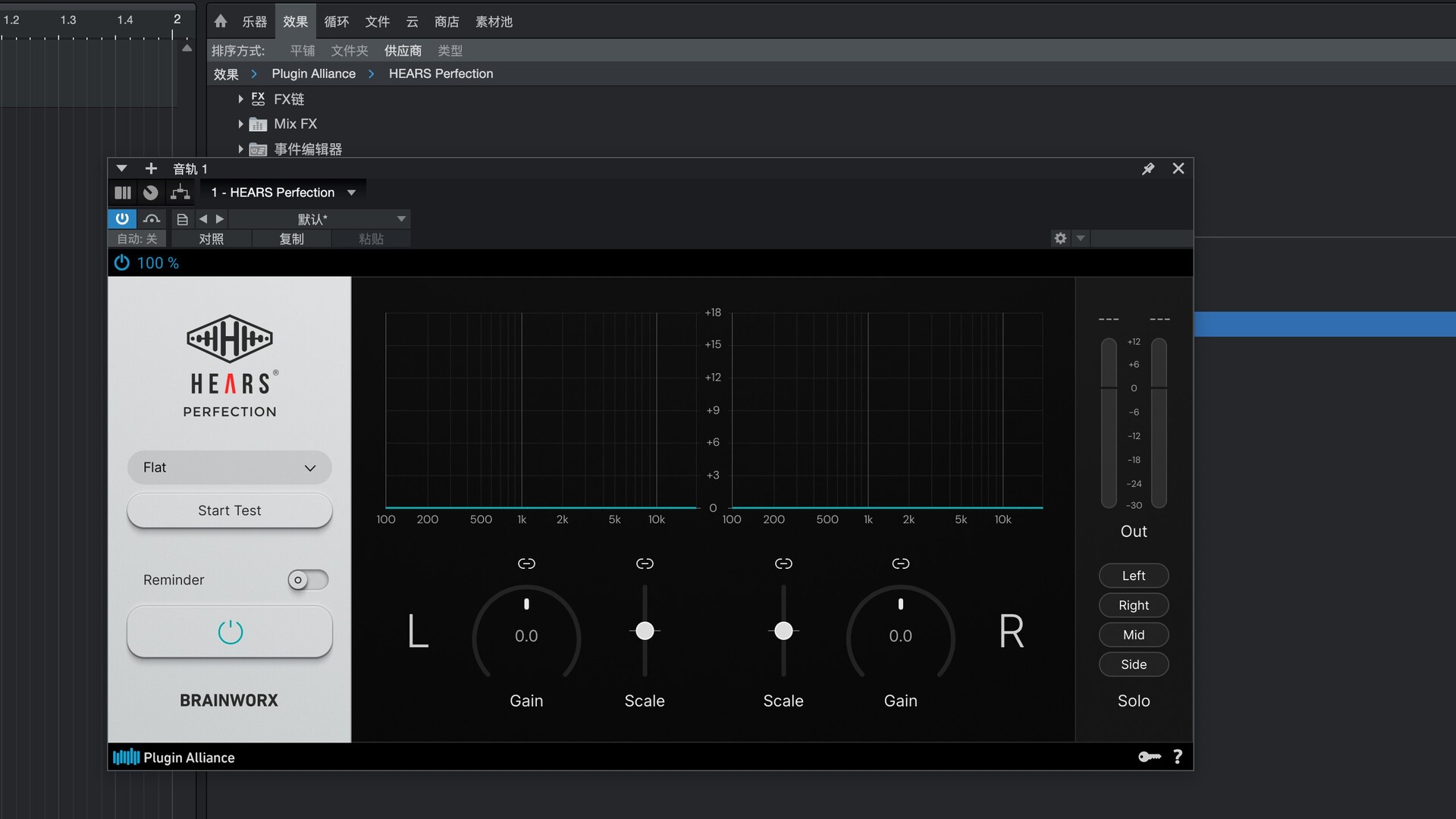The image size is (1456, 819).
Task: Go to browser home icon
Action: click(220, 21)
